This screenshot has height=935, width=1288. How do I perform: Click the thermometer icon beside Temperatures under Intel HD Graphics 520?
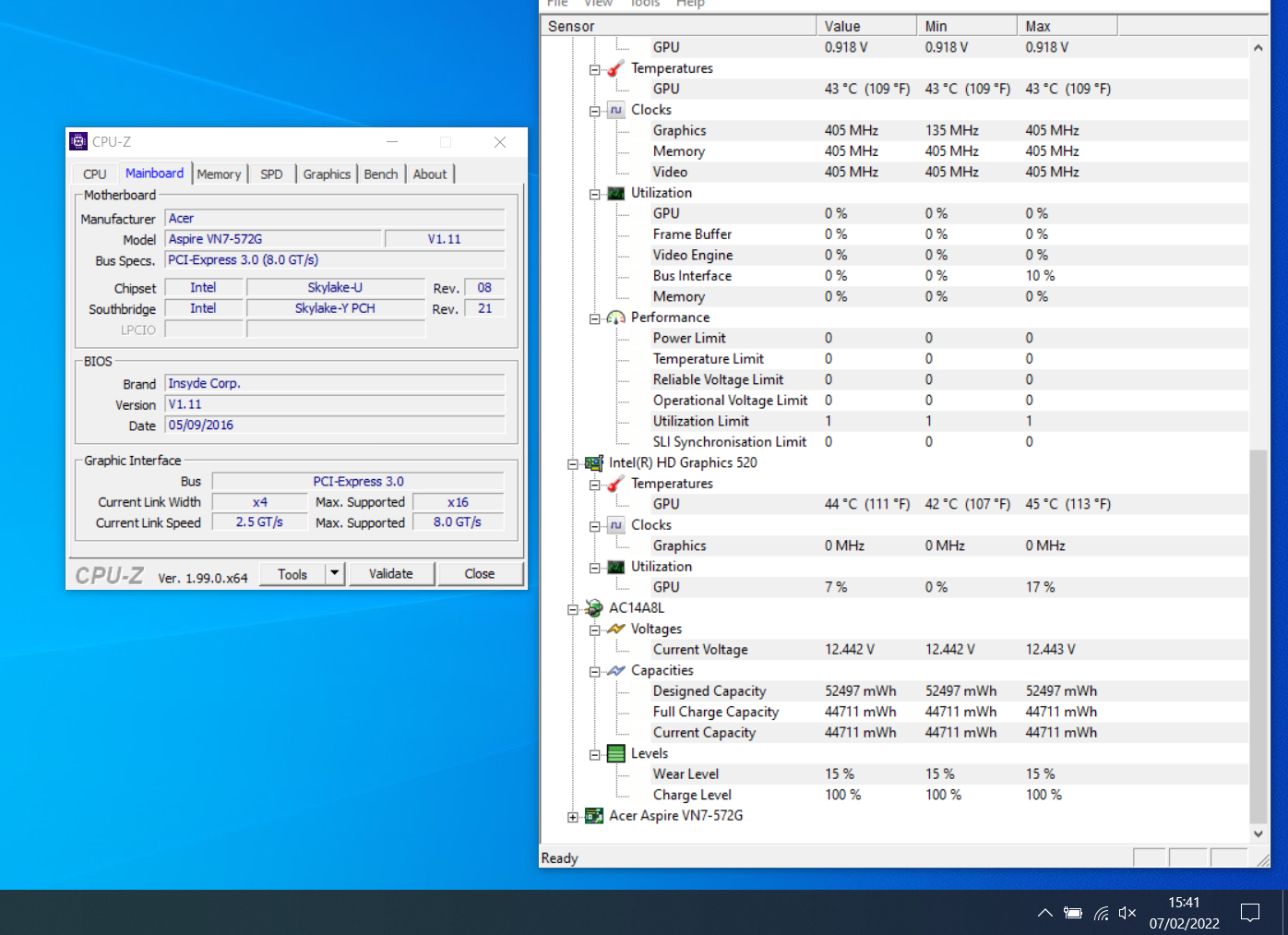point(616,484)
